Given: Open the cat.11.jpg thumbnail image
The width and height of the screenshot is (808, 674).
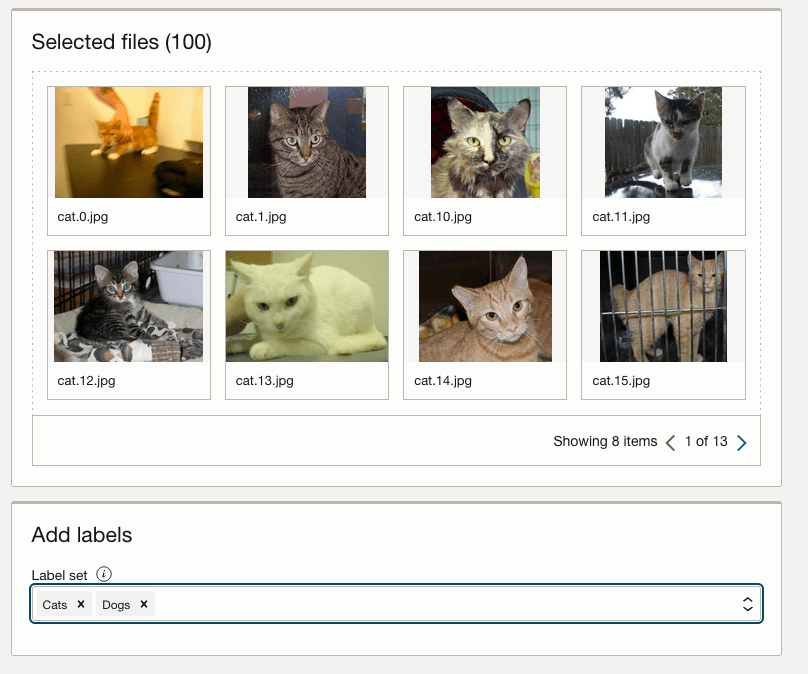Looking at the screenshot, I should (663, 142).
